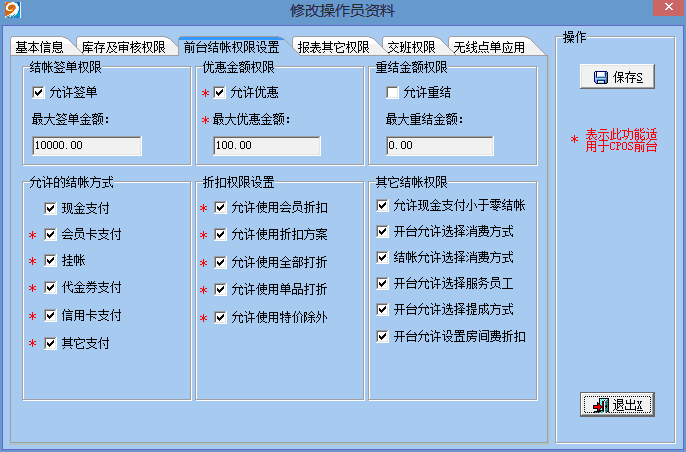Click the app logo icon in title bar
Image resolution: width=686 pixels, height=452 pixels.
click(x=11, y=11)
